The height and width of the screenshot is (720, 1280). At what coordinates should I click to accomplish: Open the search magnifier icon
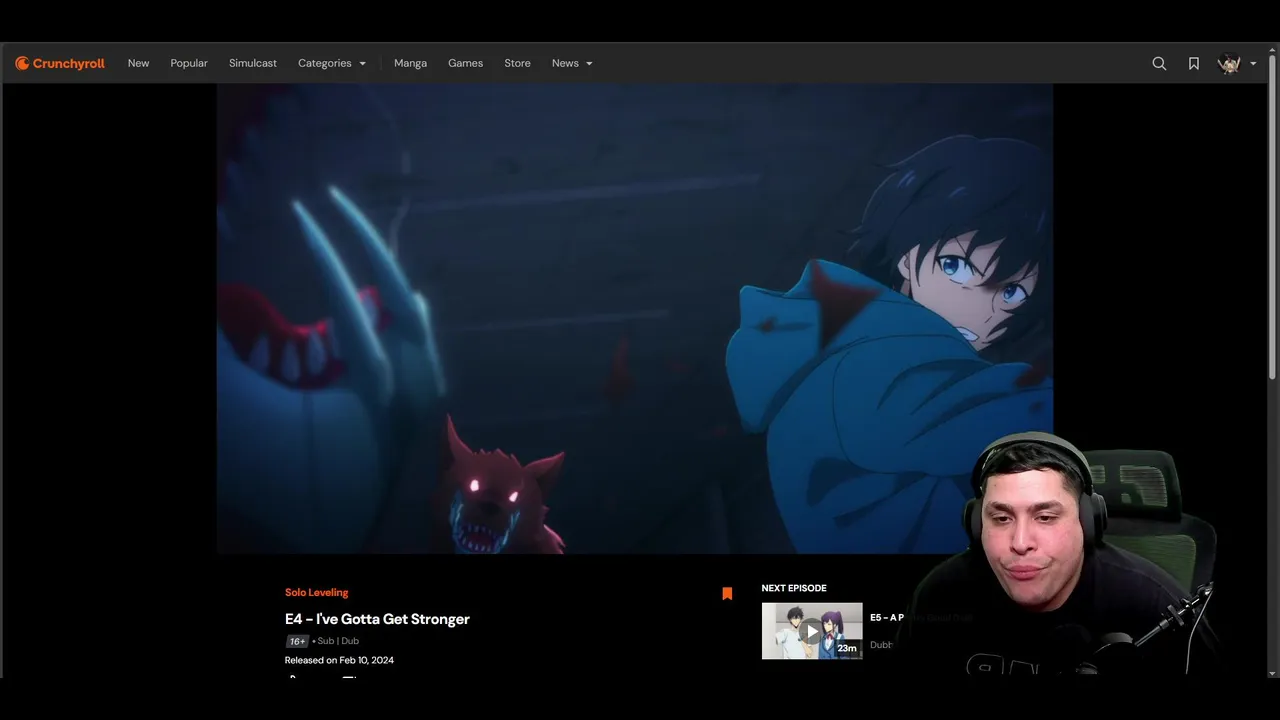pos(1159,63)
